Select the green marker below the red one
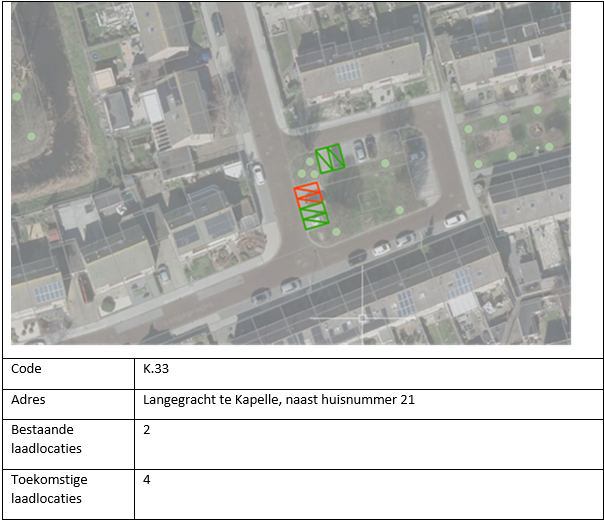 point(314,216)
